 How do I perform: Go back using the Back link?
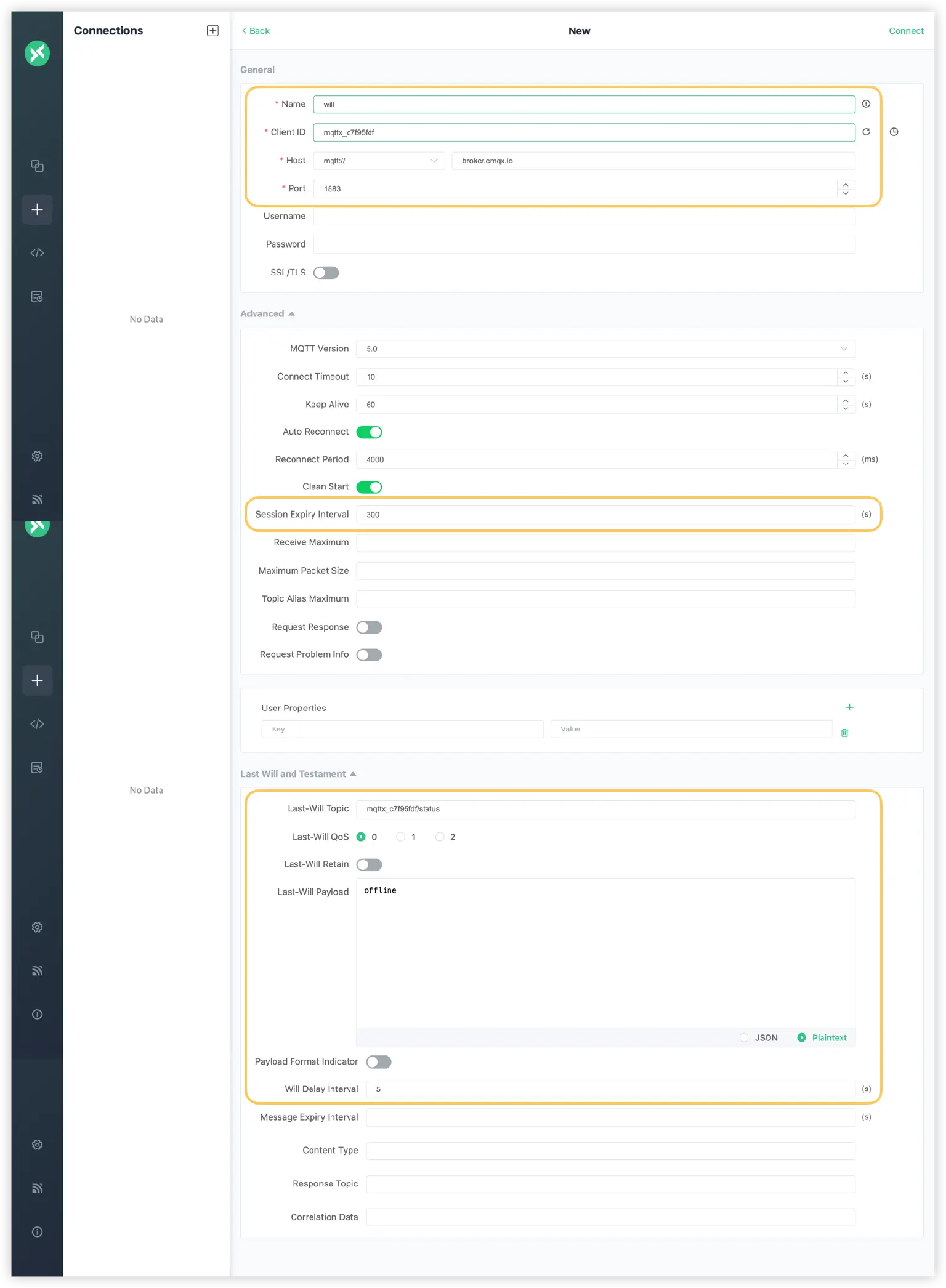pos(256,31)
